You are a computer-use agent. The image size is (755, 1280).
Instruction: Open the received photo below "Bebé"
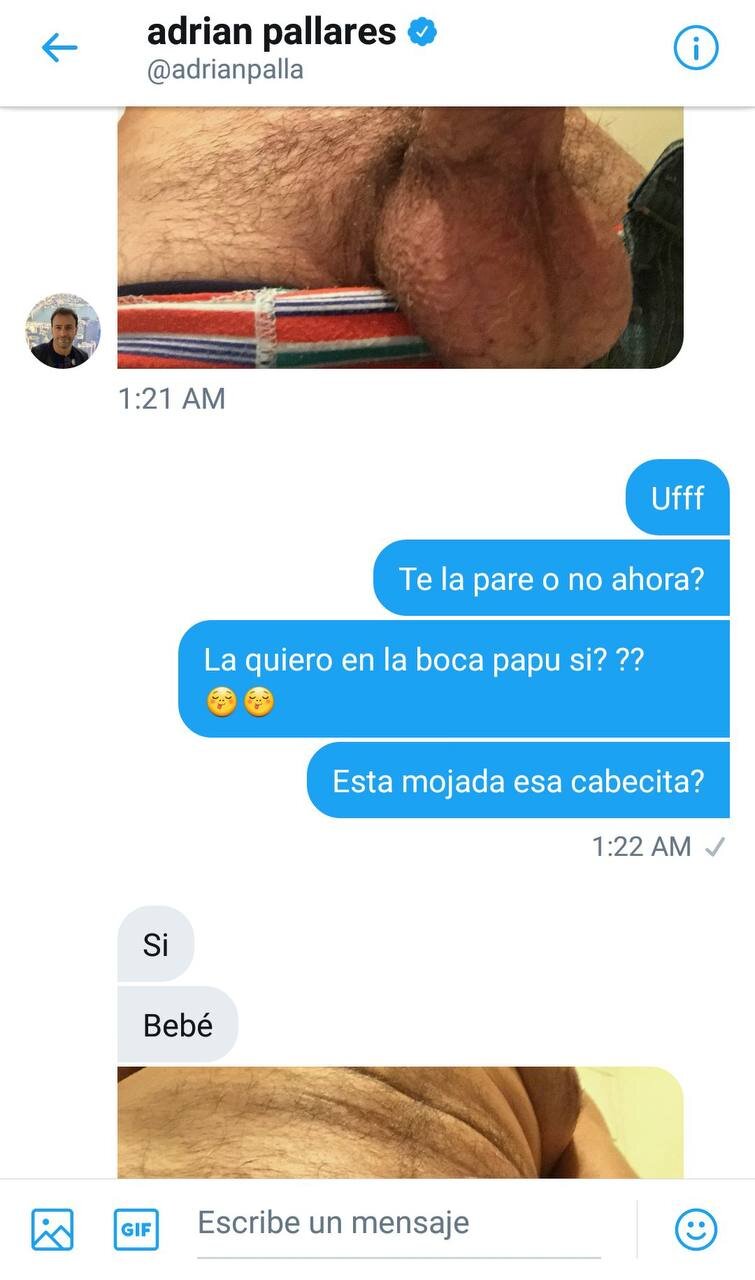click(x=400, y=1122)
